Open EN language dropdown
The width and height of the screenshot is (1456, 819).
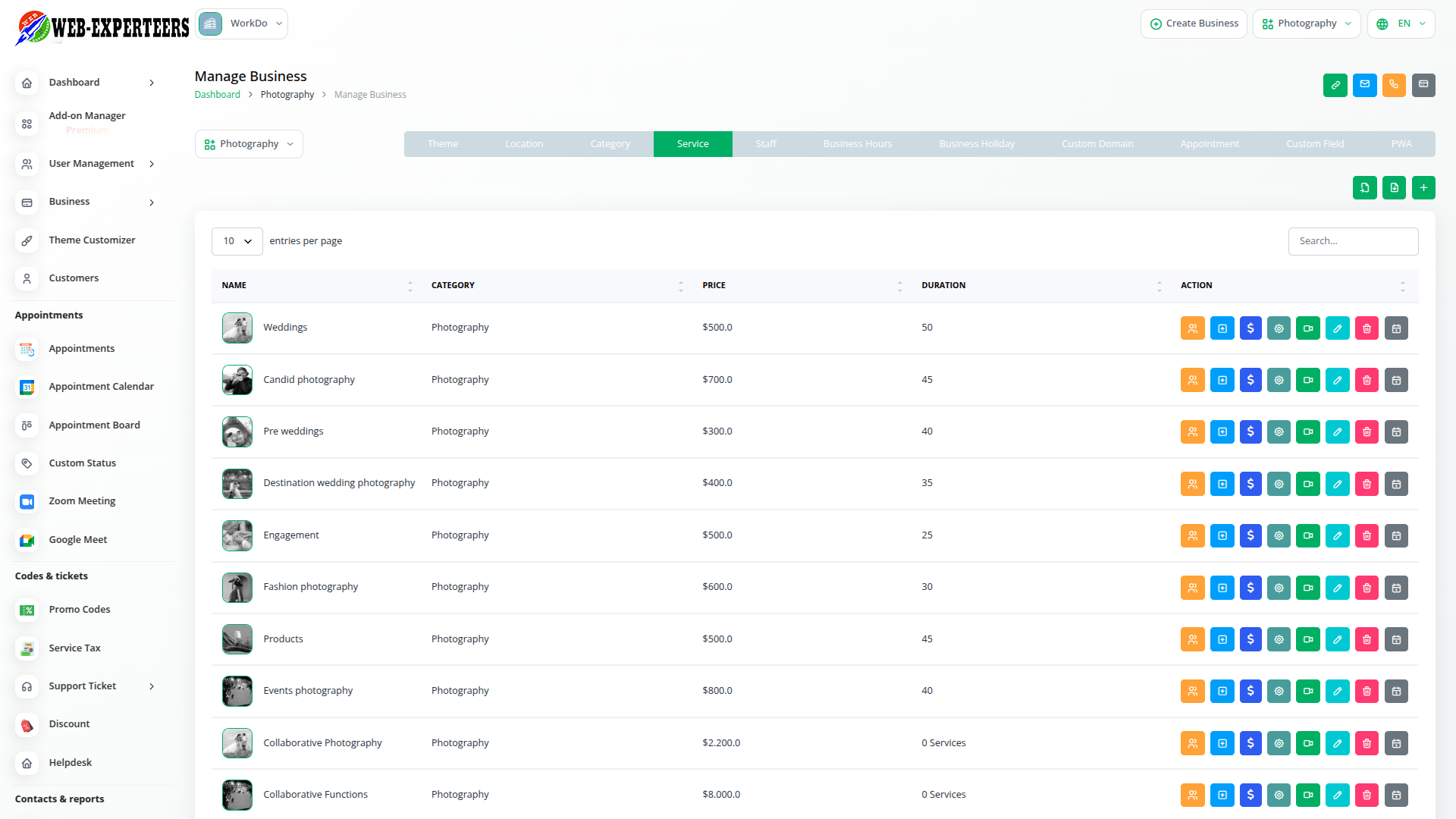coord(1401,24)
